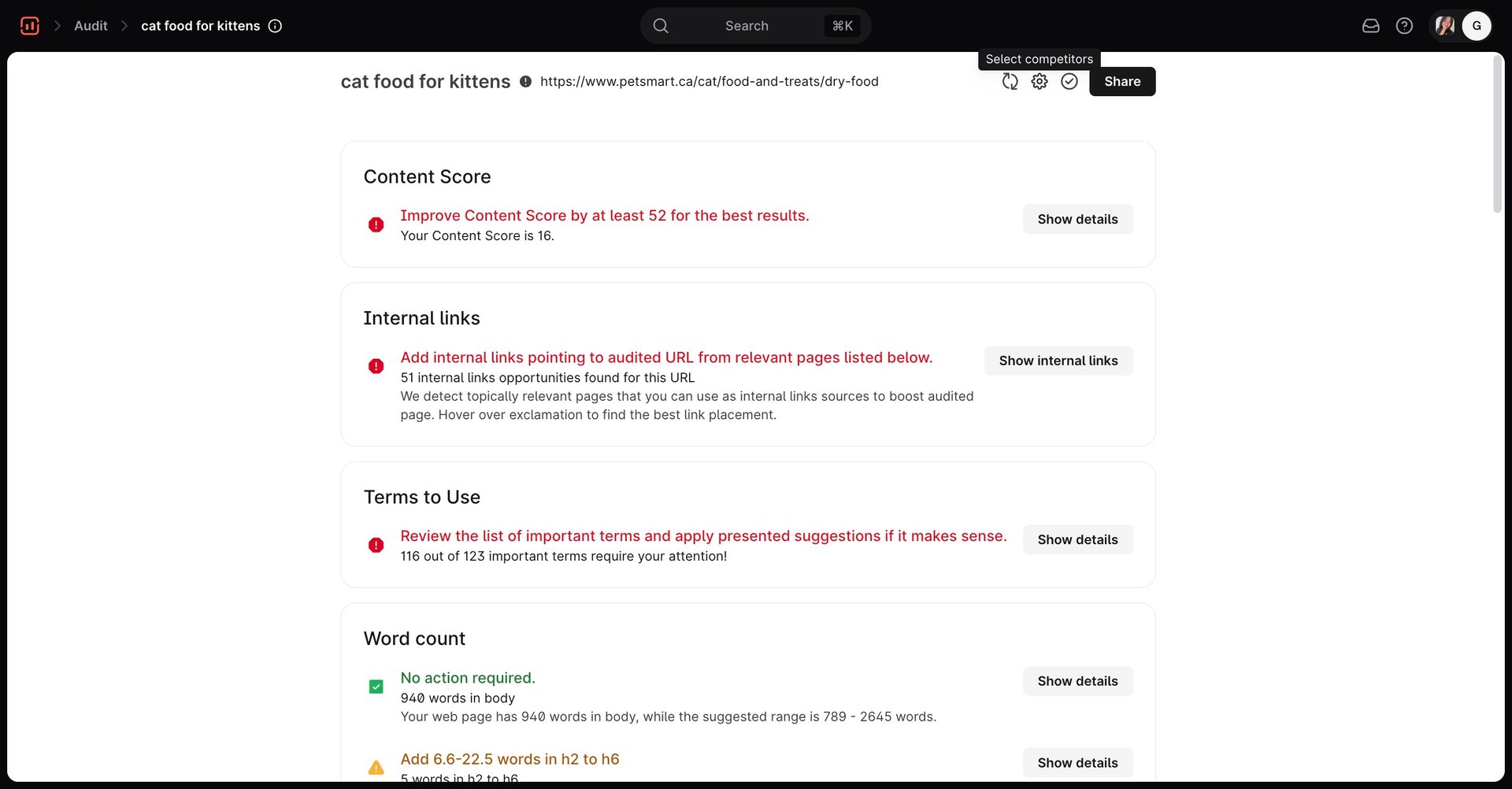Screen dimensions: 1512x789
Task: Click the Search input field
Action: (746, 26)
